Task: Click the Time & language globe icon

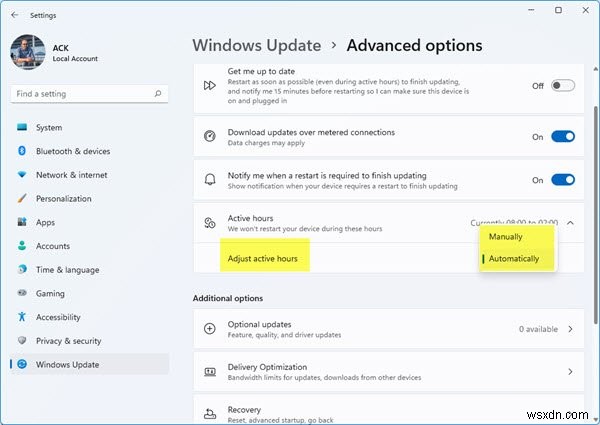Action: click(22, 269)
